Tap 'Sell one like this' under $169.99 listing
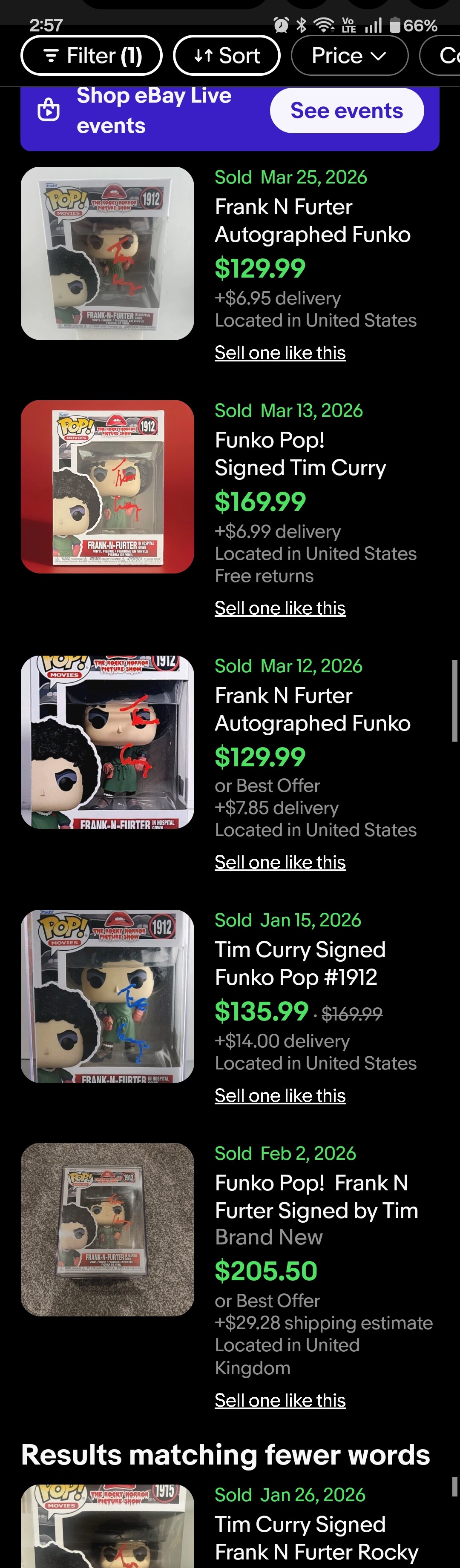 tap(280, 608)
